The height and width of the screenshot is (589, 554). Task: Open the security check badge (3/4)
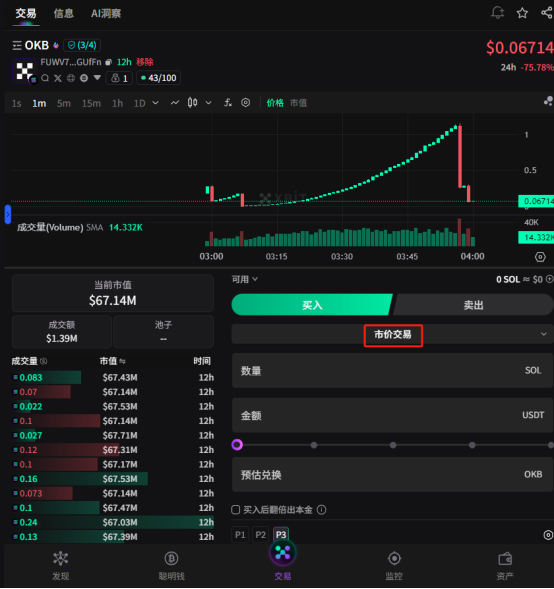click(82, 45)
